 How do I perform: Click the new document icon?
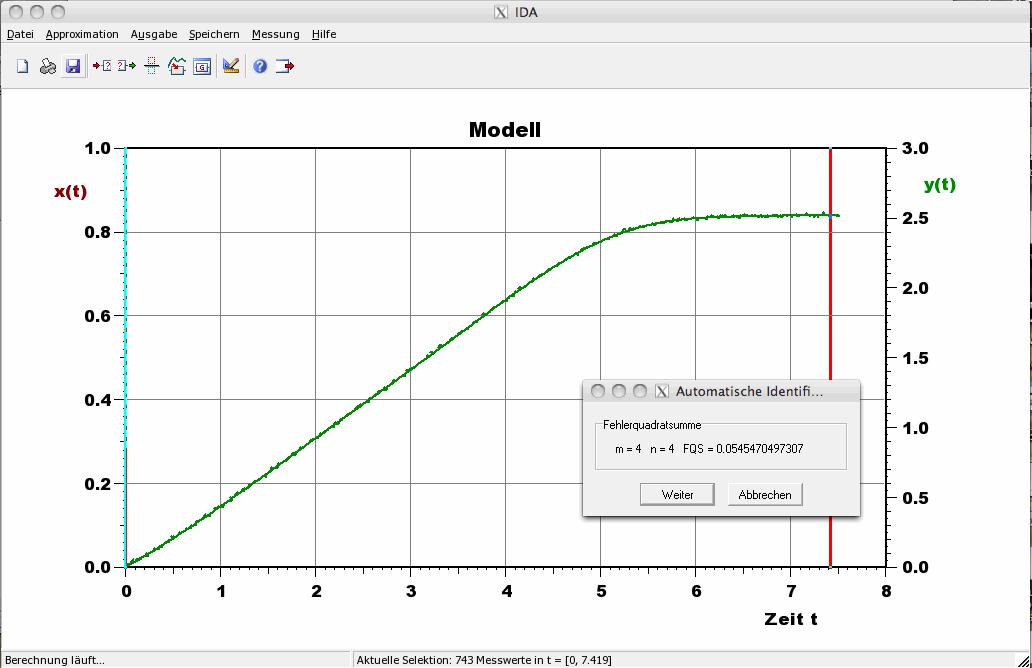22,66
